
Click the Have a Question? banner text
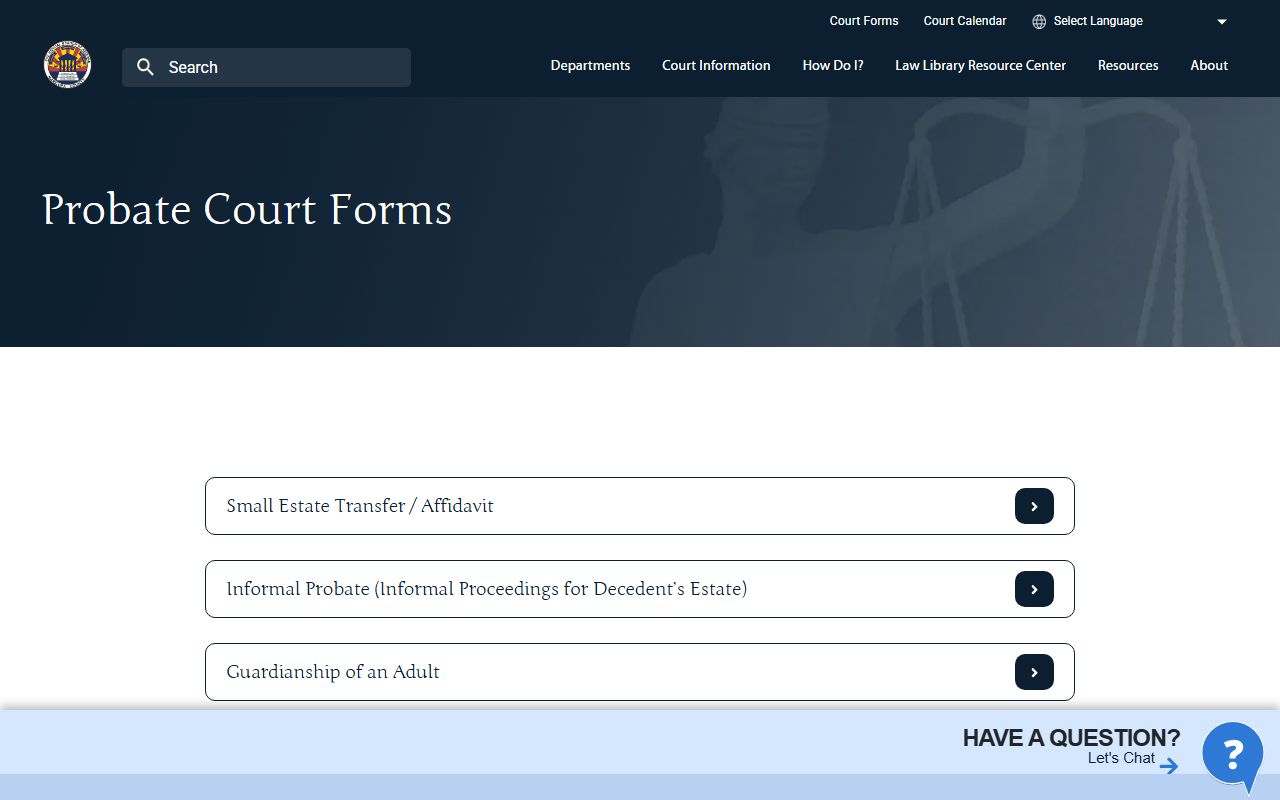tap(1071, 738)
